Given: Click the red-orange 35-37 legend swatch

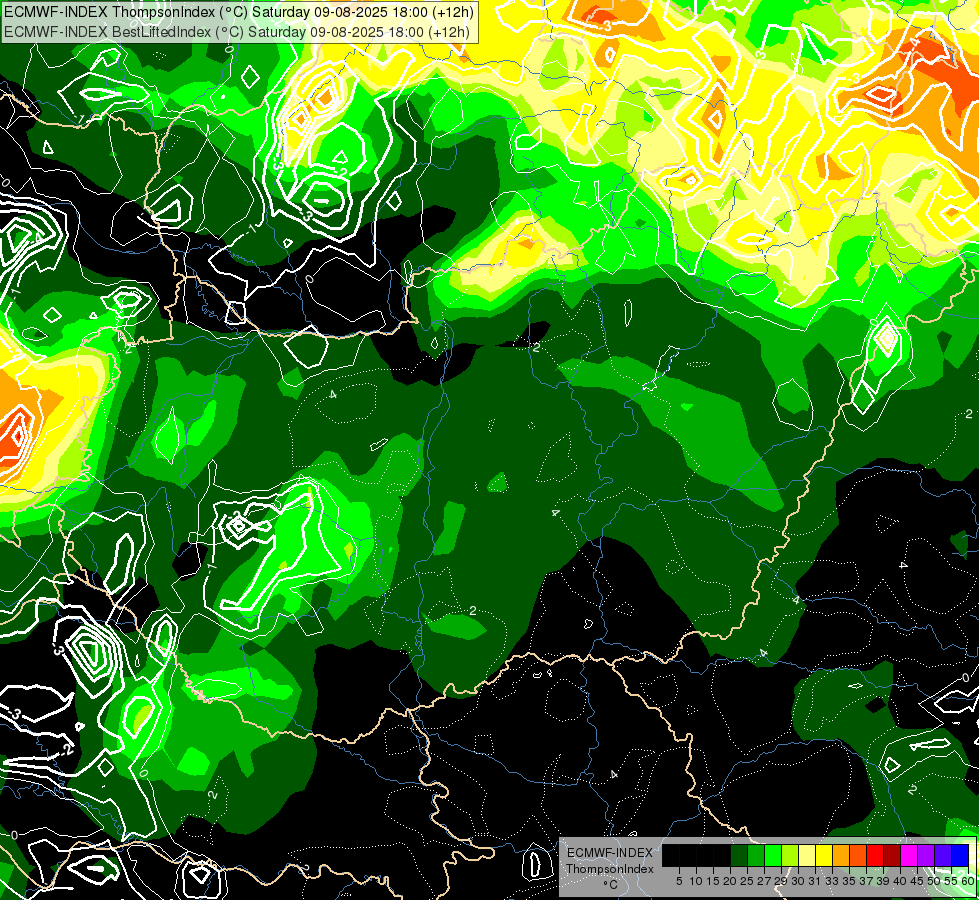Looking at the screenshot, I should click(858, 855).
